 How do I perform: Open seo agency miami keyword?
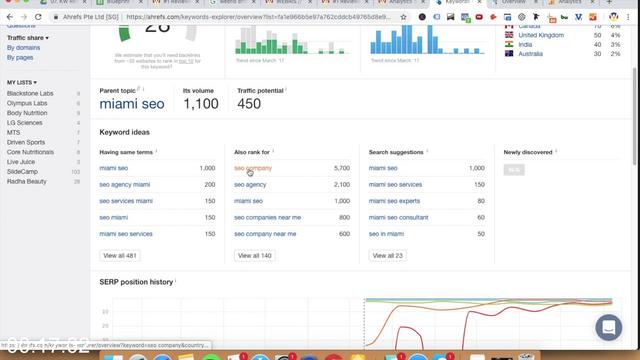pos(124,184)
